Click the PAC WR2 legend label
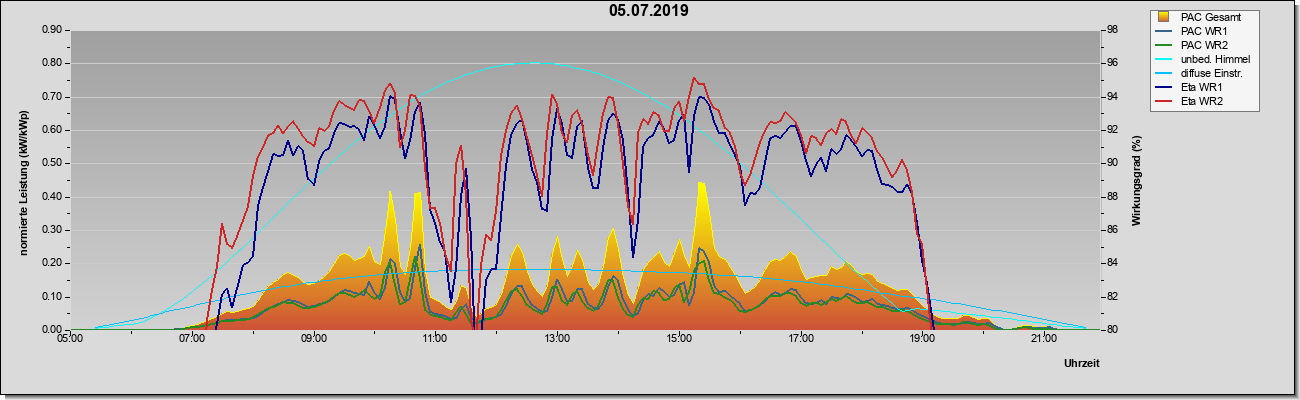The height and width of the screenshot is (400, 1300). click(x=1203, y=45)
